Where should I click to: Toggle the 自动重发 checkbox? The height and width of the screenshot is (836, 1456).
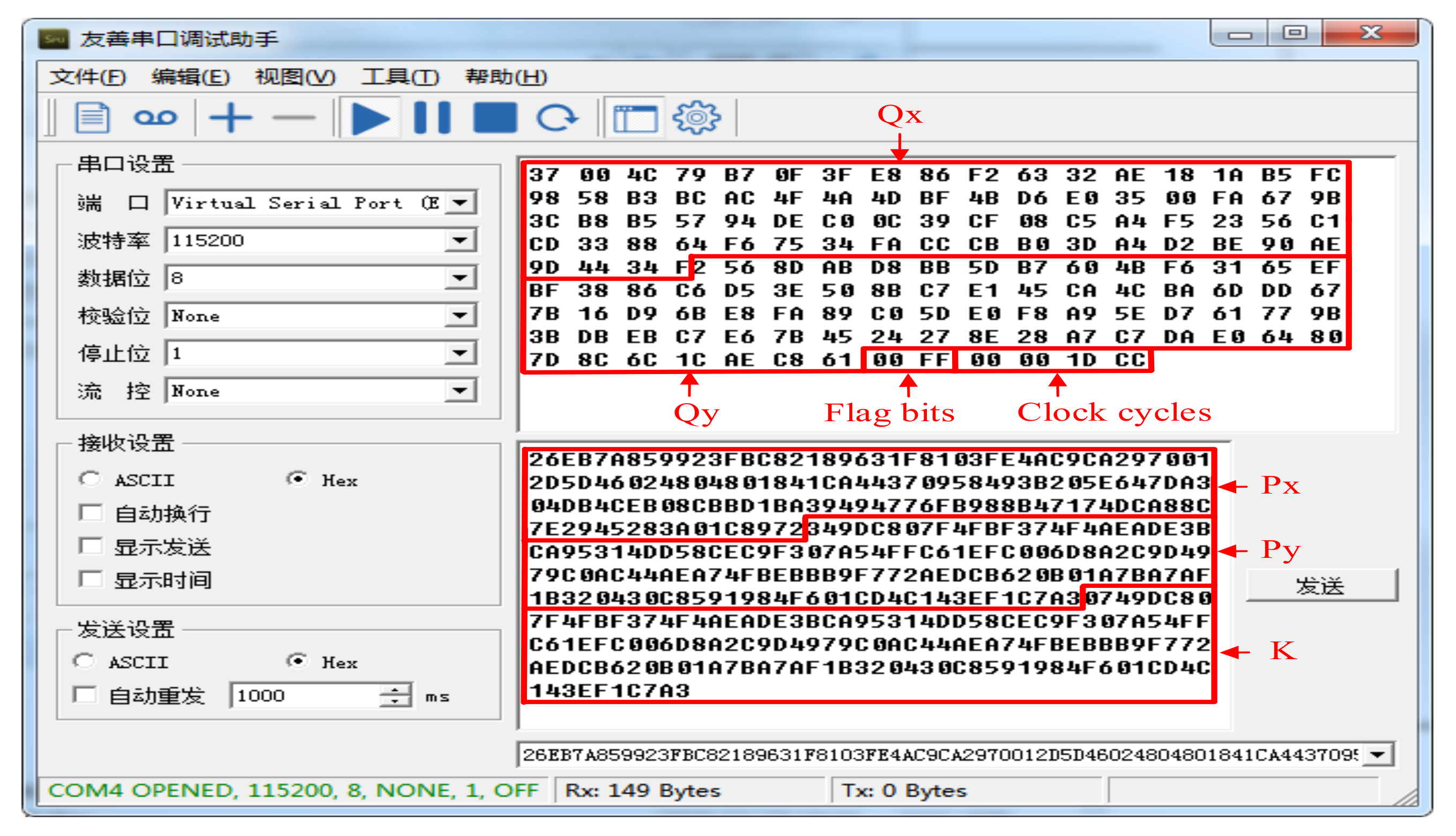click(x=85, y=696)
